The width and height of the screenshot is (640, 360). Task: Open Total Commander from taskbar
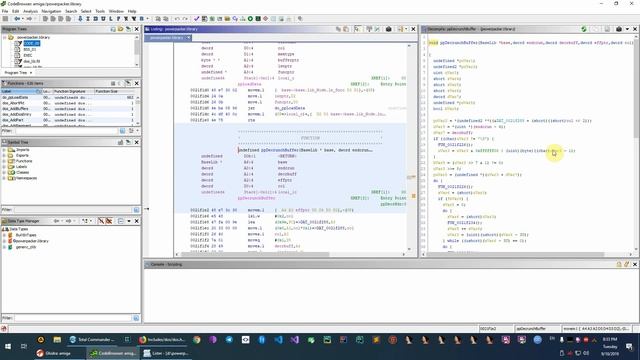pos(92,340)
